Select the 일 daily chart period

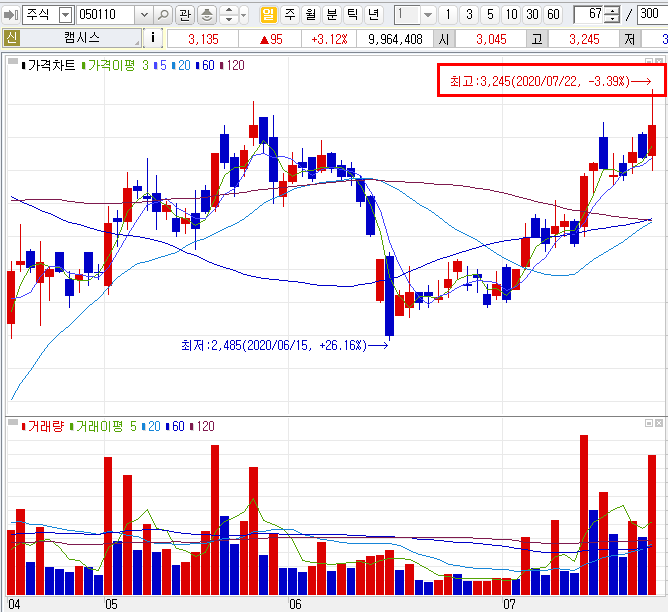click(x=268, y=15)
